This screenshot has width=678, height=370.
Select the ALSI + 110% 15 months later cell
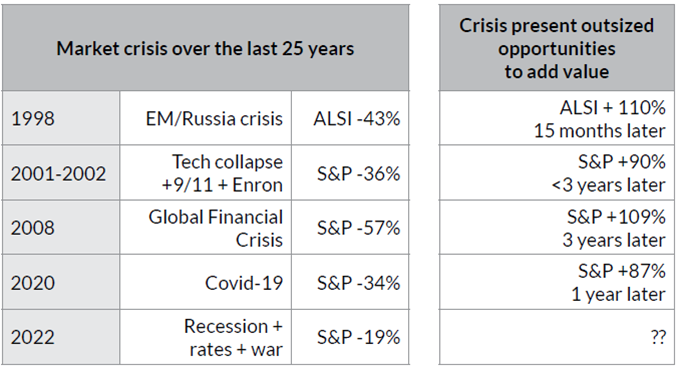[x=556, y=118]
